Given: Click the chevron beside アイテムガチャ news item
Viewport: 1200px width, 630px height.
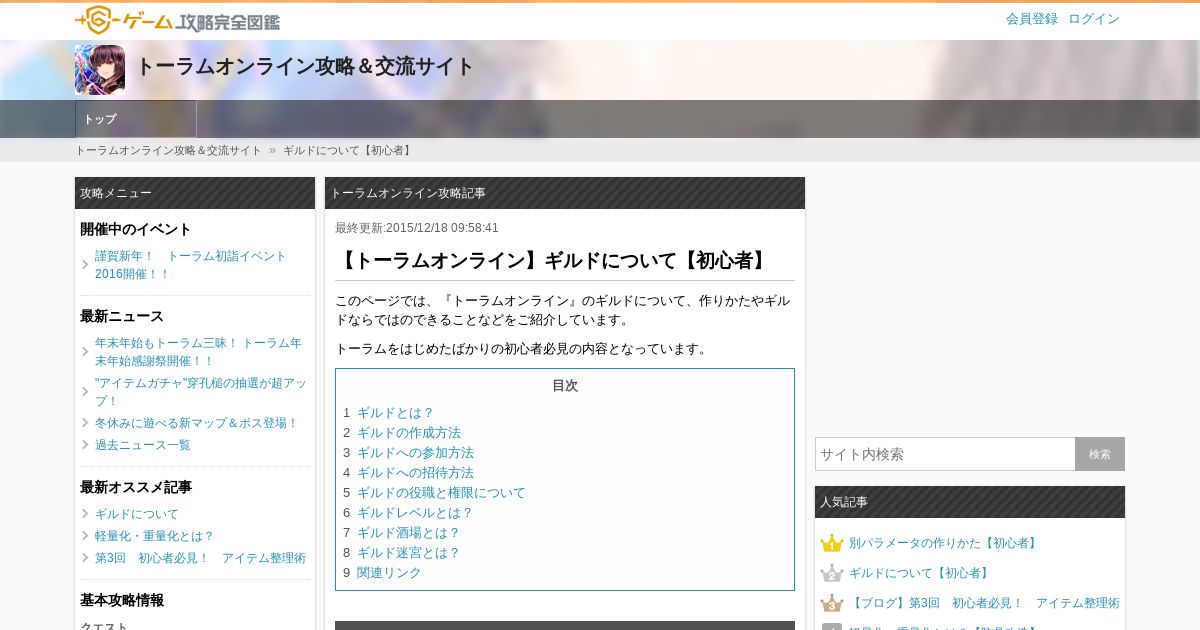Looking at the screenshot, I should (85, 392).
